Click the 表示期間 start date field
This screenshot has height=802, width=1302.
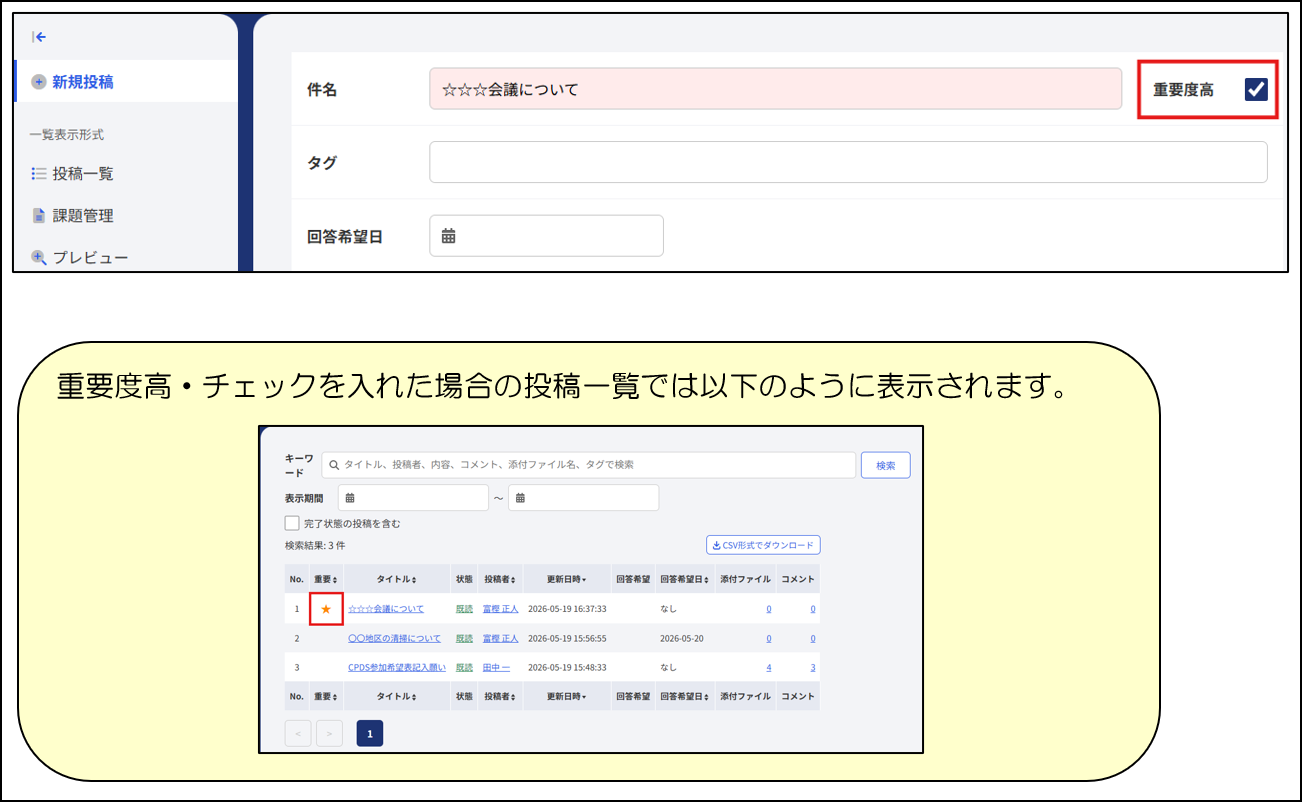413,498
